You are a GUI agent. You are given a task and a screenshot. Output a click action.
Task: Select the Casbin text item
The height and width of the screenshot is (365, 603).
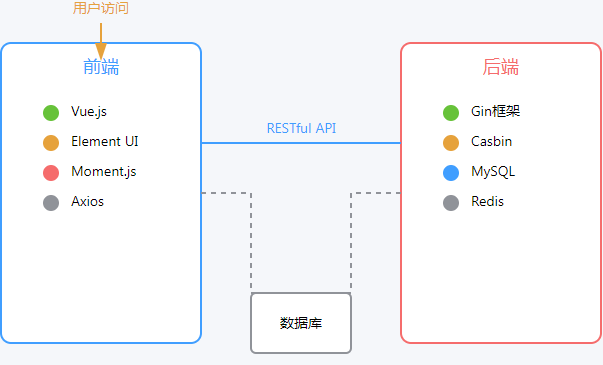tap(491, 141)
